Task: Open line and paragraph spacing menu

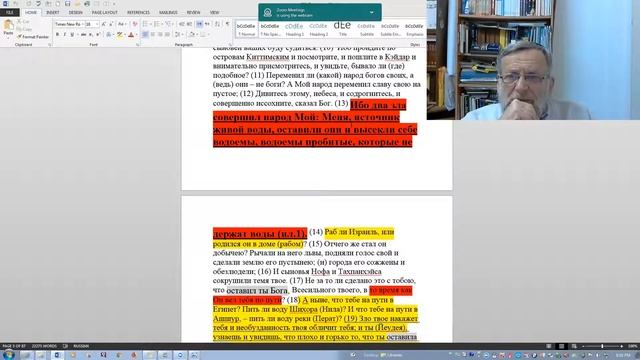Action: pyautogui.click(x=179, y=35)
